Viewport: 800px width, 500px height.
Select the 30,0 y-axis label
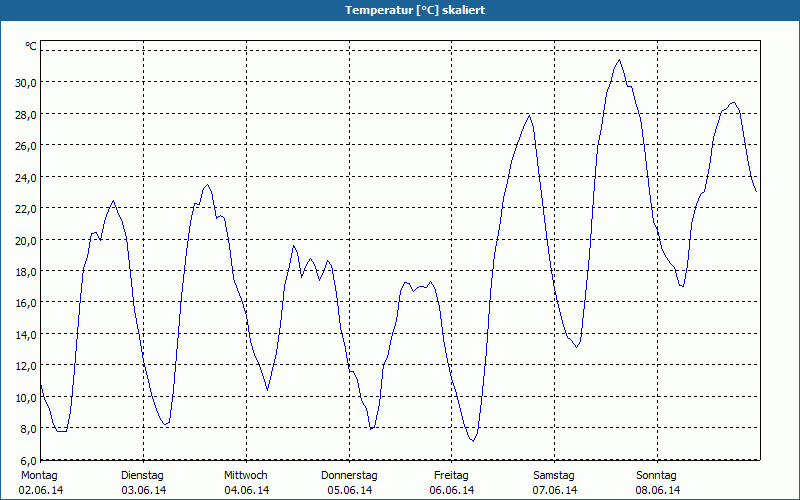(25, 82)
